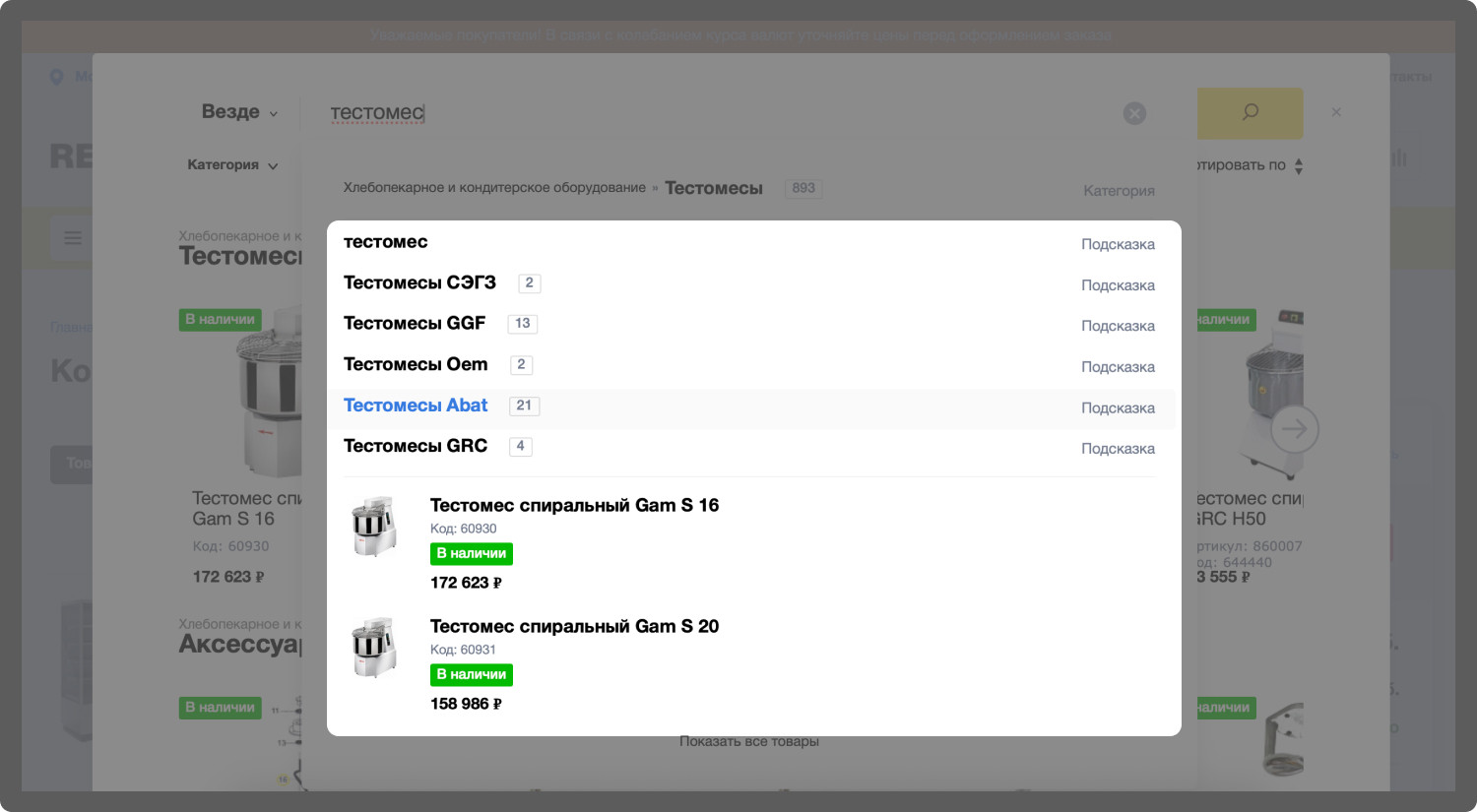1477x812 pixels.
Task: Click the count badge '893' next to Тестомесы
Action: [x=803, y=188]
